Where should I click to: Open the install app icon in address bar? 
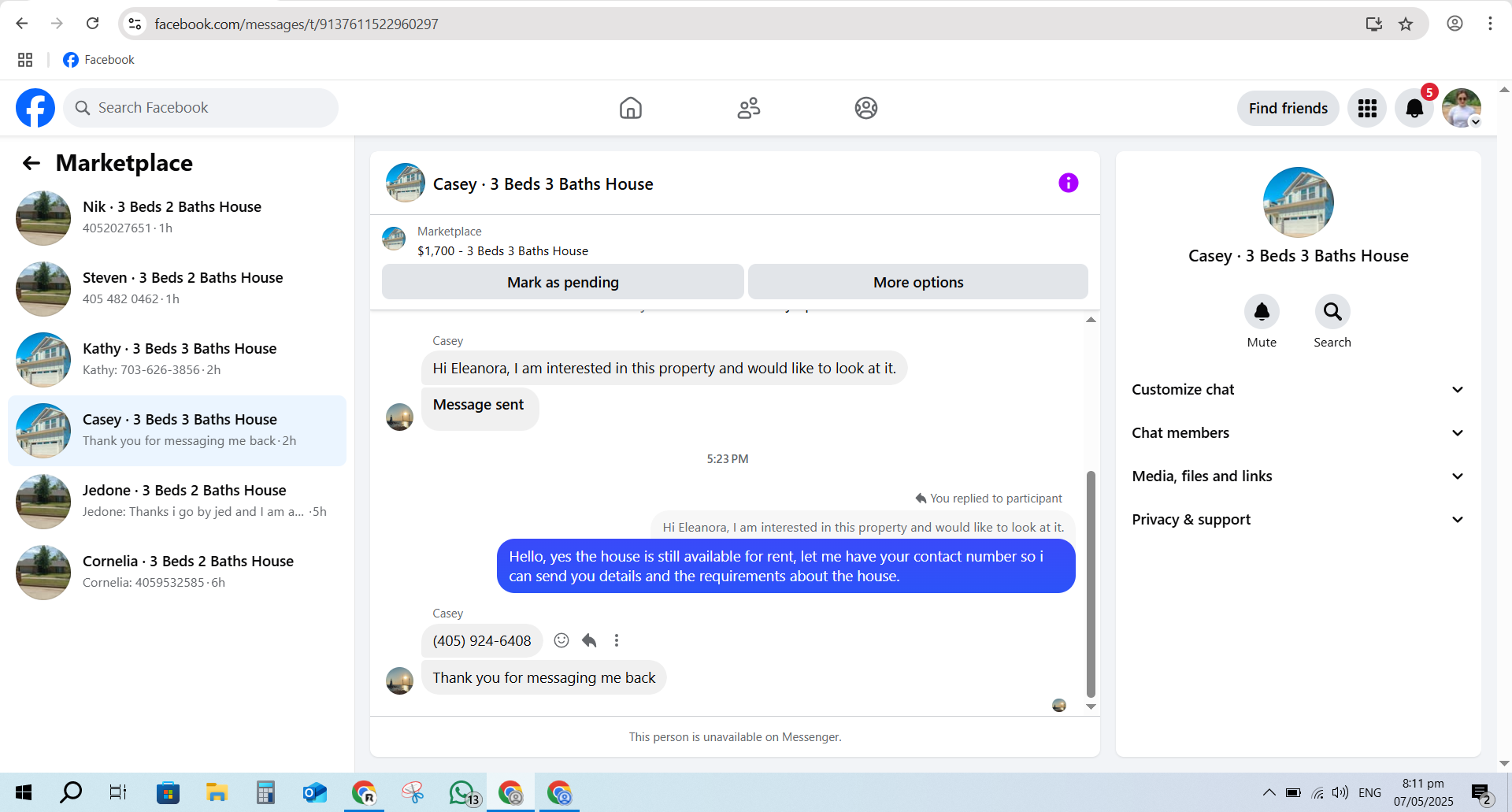coord(1373,24)
